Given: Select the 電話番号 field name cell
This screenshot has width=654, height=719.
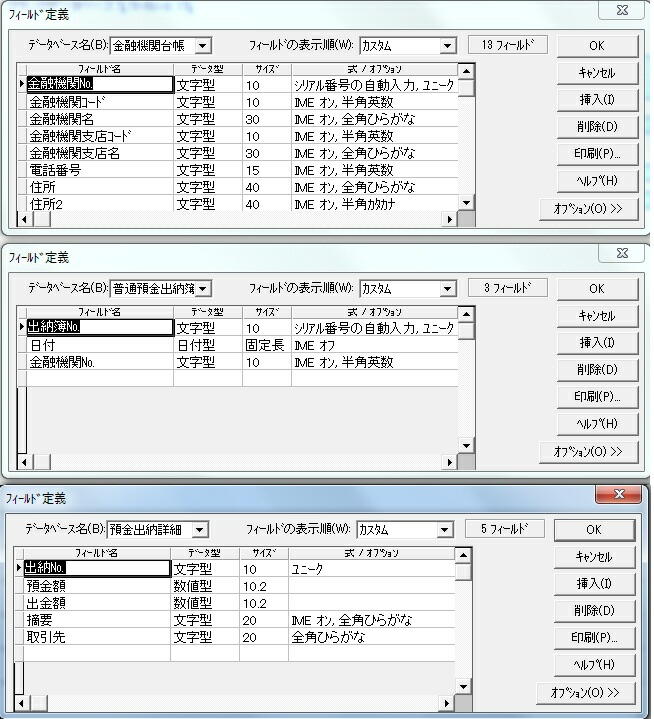Looking at the screenshot, I should 100,170.
